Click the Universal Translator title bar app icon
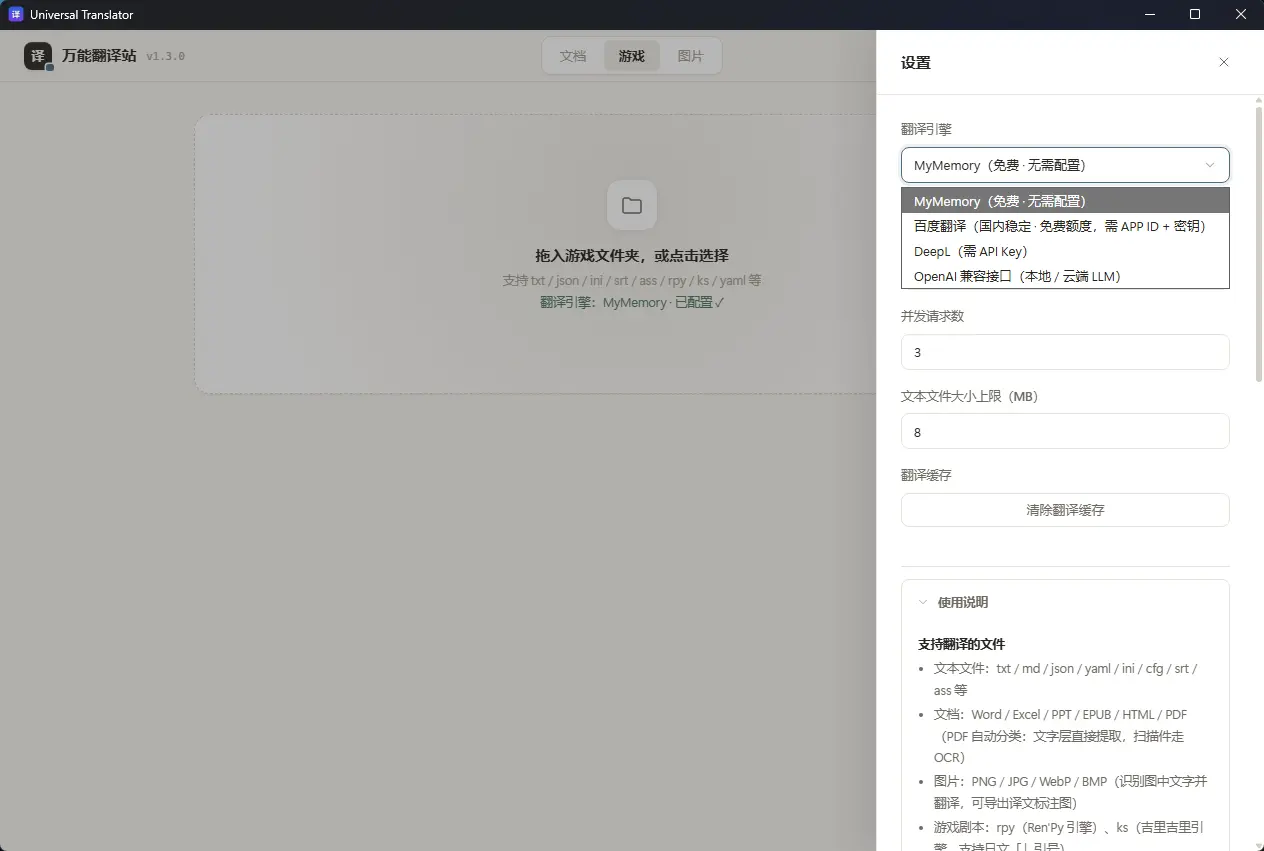This screenshot has width=1264, height=851. click(15, 14)
